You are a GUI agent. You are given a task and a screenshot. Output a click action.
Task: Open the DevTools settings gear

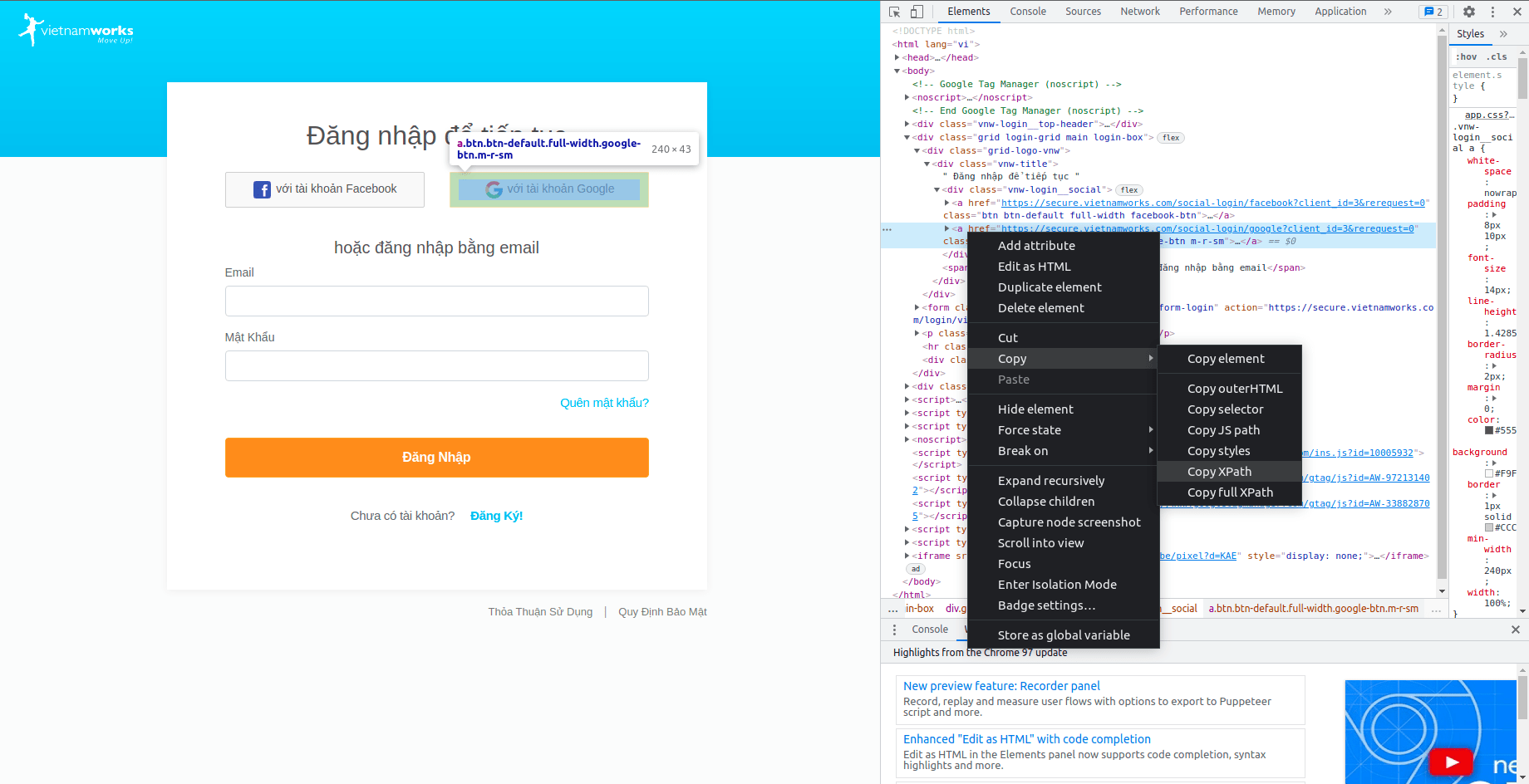tap(1469, 12)
